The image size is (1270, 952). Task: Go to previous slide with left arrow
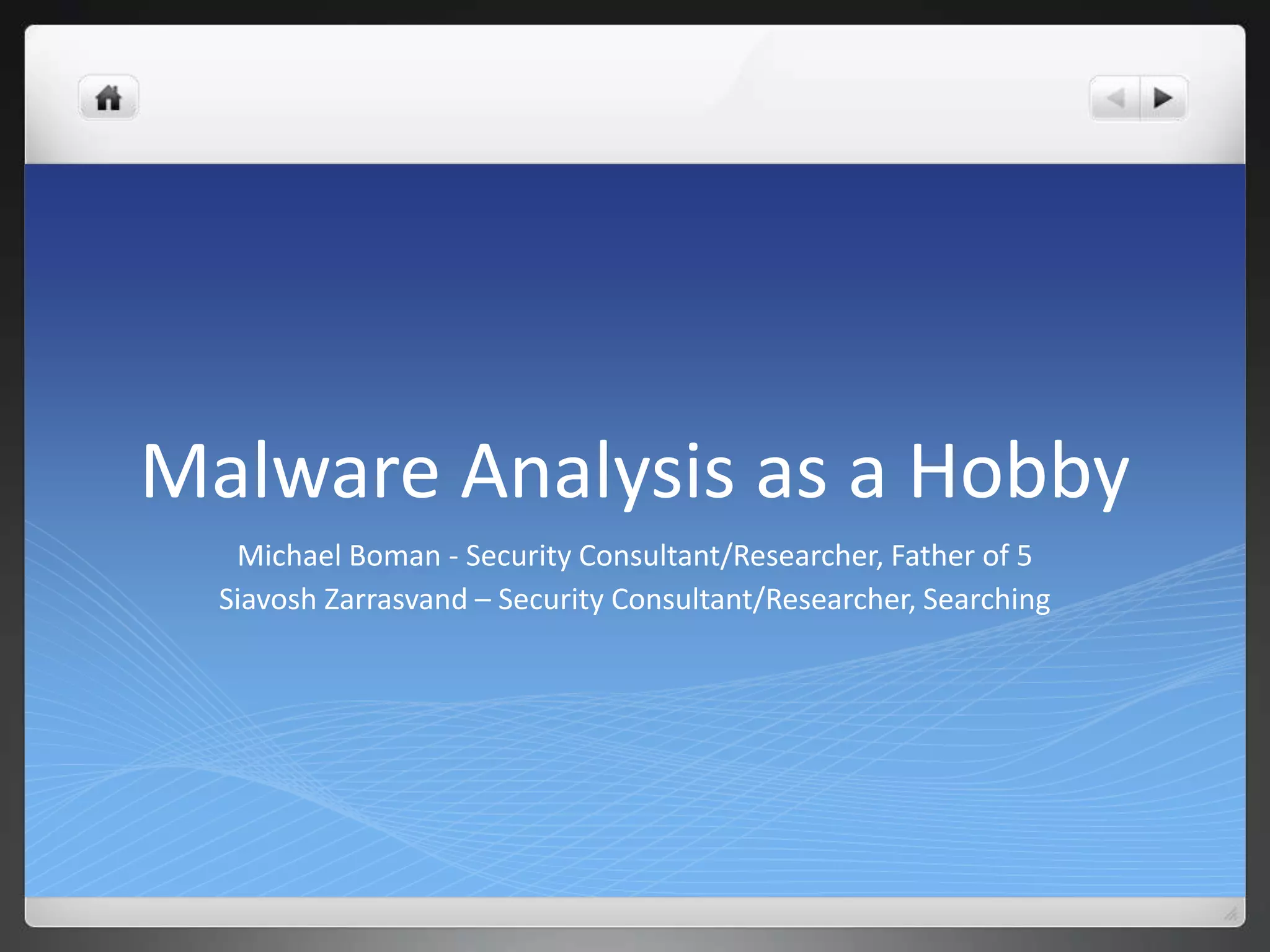[1115, 99]
